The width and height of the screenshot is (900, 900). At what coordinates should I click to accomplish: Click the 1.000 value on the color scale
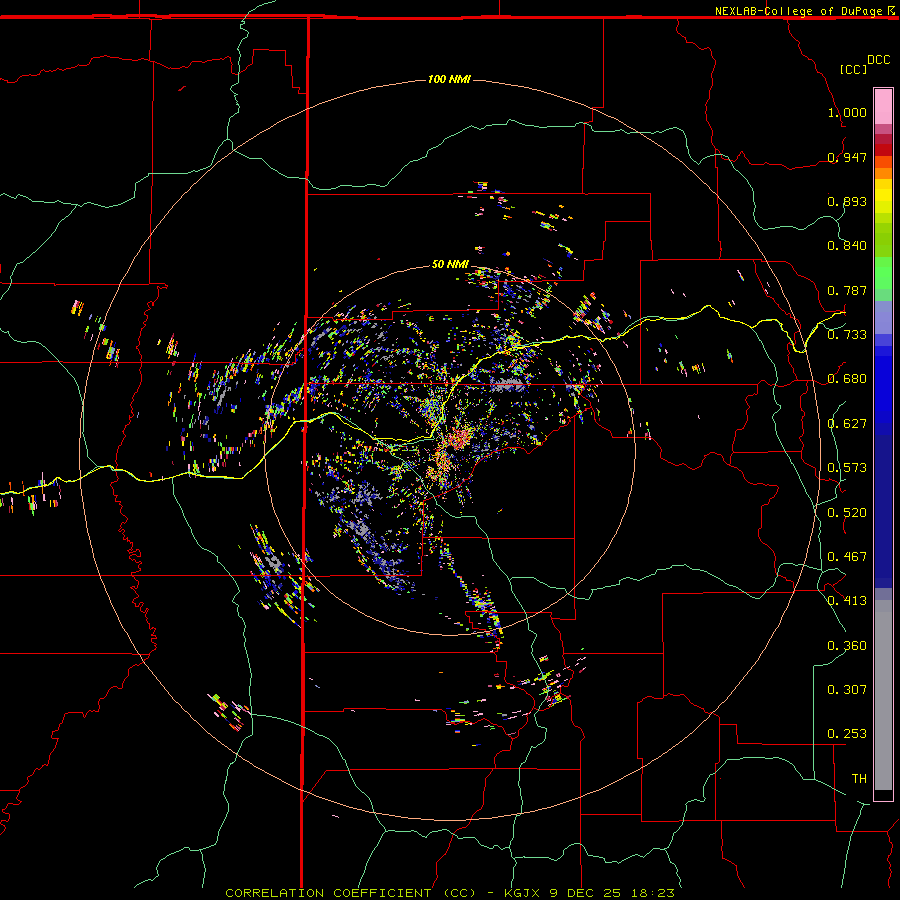coord(847,112)
